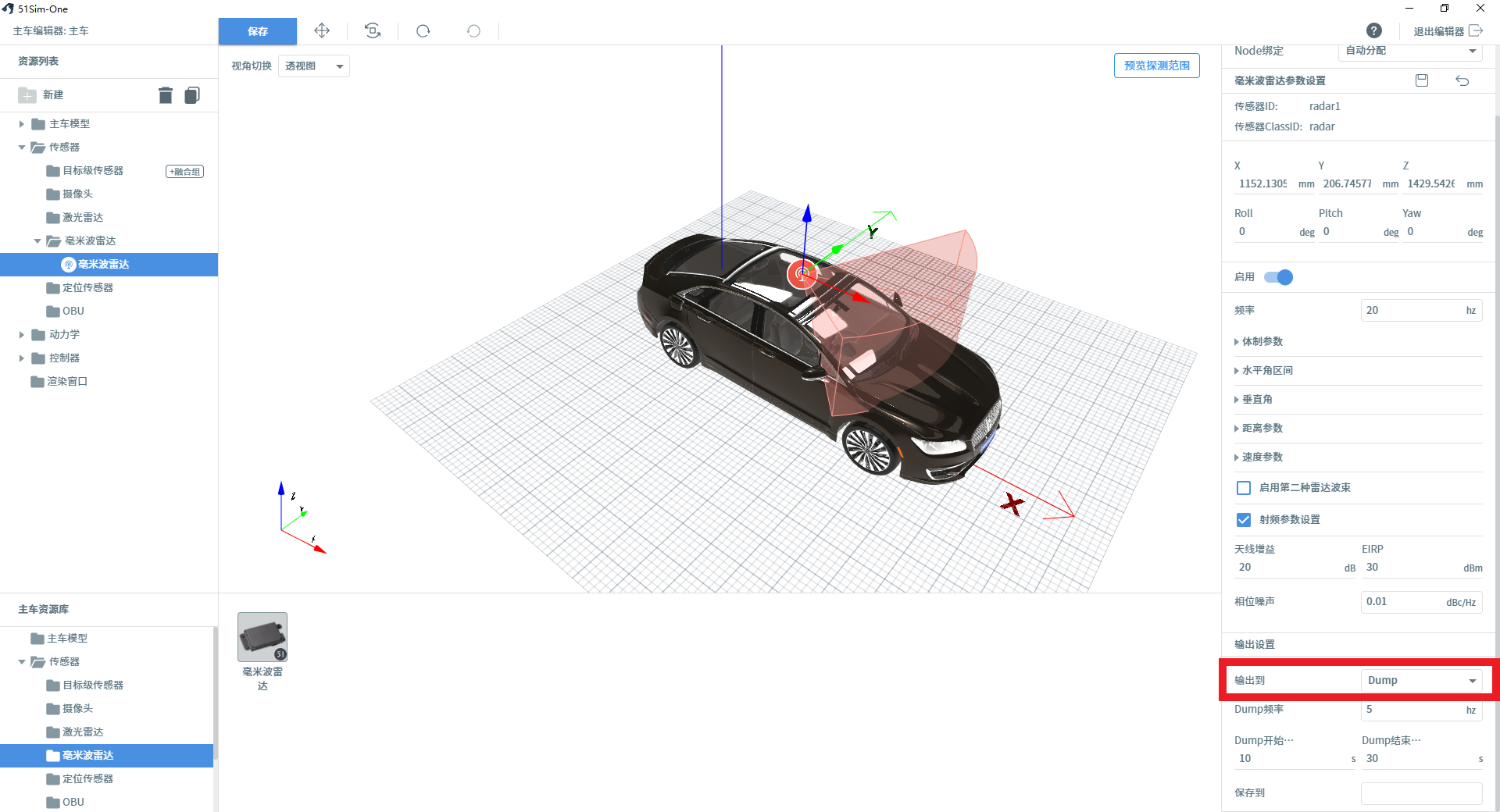The width and height of the screenshot is (1500, 812).
Task: Click the 激光雷达 folder icon in resource list
Action: click(x=53, y=218)
